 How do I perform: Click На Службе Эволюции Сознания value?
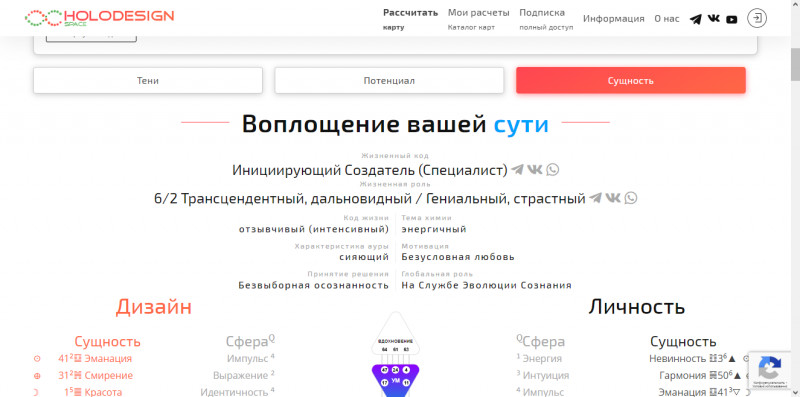click(486, 285)
